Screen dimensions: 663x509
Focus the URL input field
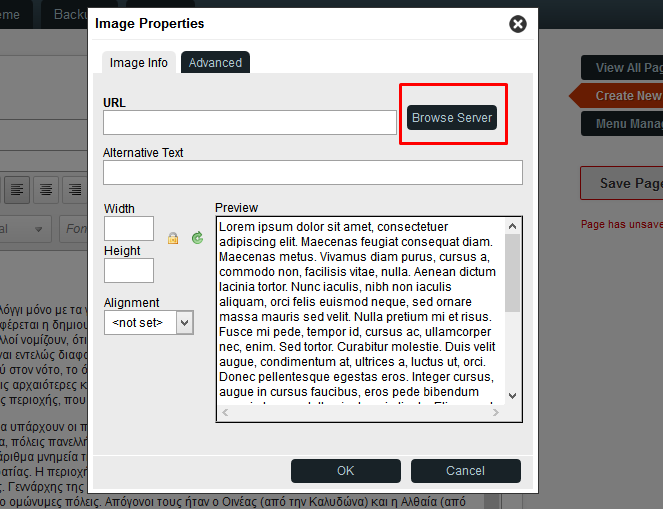click(250, 123)
